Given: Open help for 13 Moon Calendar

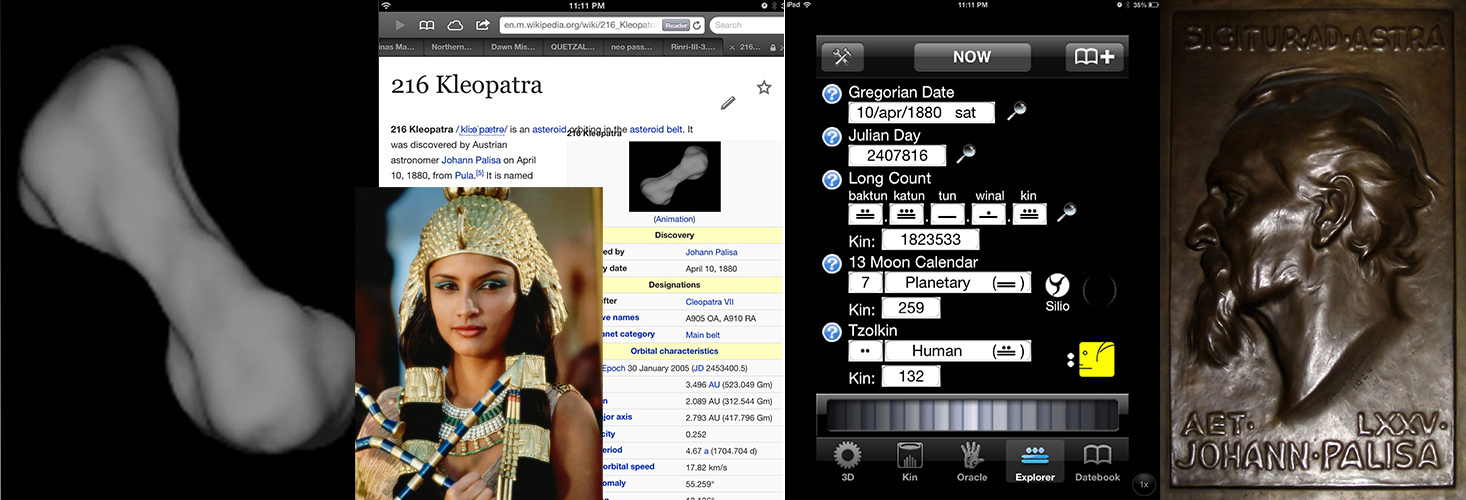Looking at the screenshot, I should coord(832,264).
